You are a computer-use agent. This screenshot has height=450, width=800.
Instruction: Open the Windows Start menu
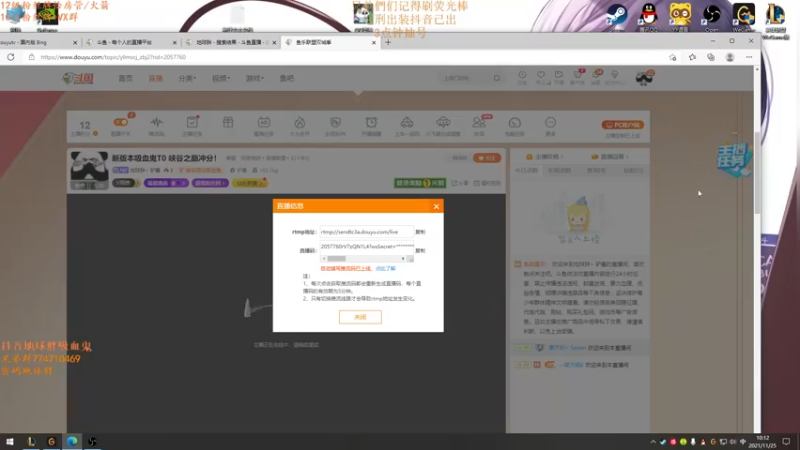point(10,441)
